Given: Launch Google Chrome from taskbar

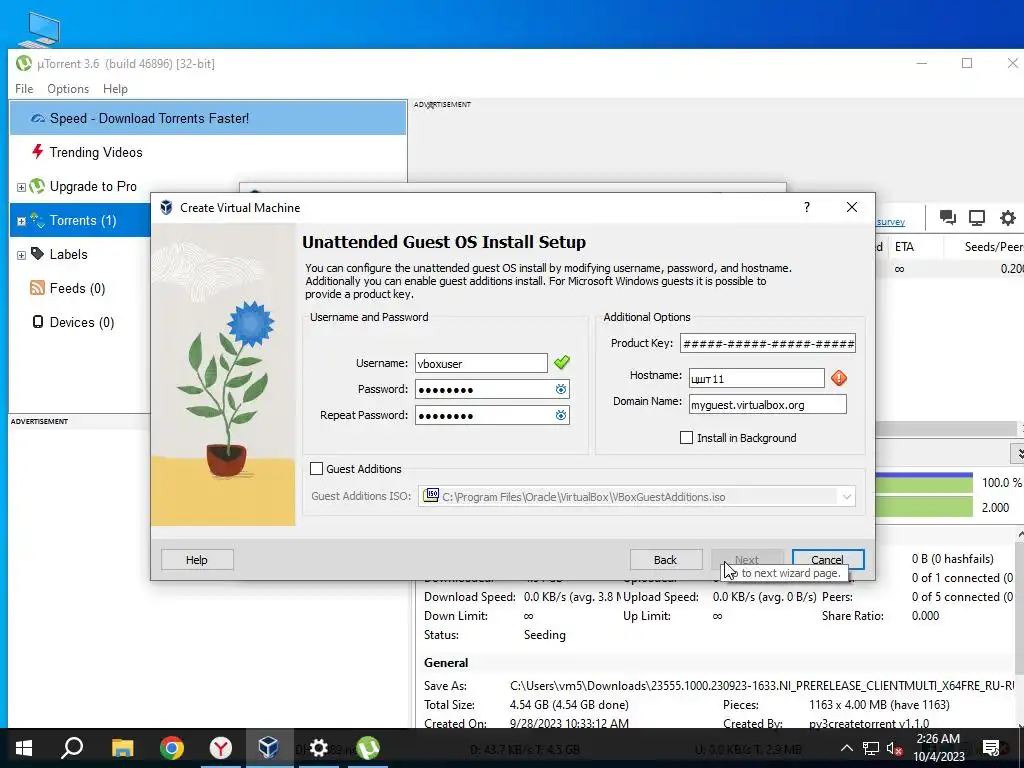Looking at the screenshot, I should tap(172, 748).
